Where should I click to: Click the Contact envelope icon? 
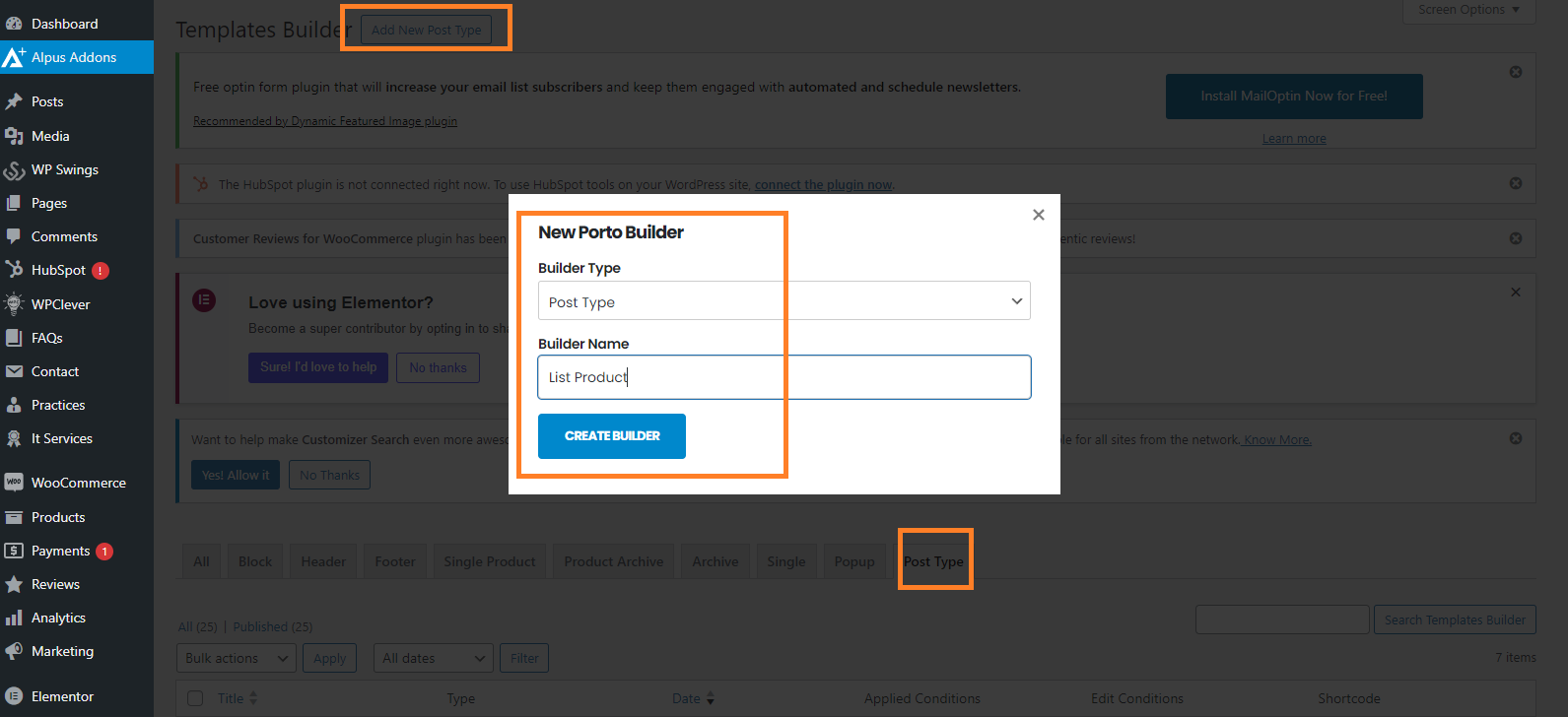[x=14, y=371]
